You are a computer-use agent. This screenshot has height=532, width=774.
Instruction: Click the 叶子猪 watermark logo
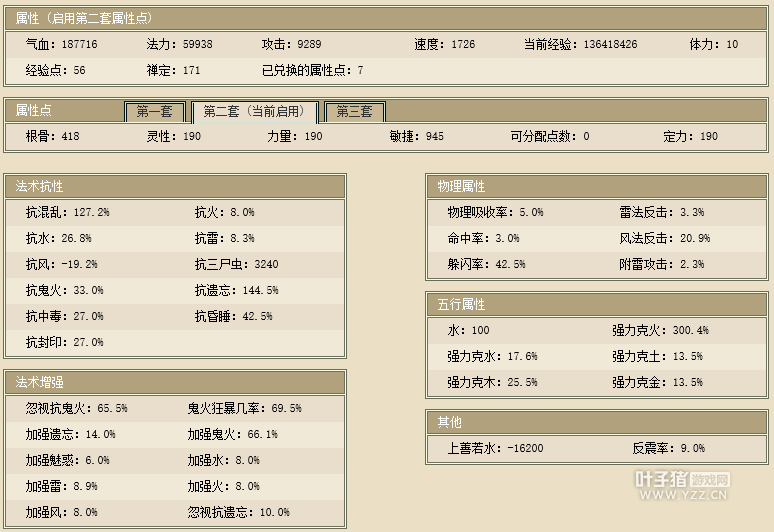pyautogui.click(x=683, y=485)
